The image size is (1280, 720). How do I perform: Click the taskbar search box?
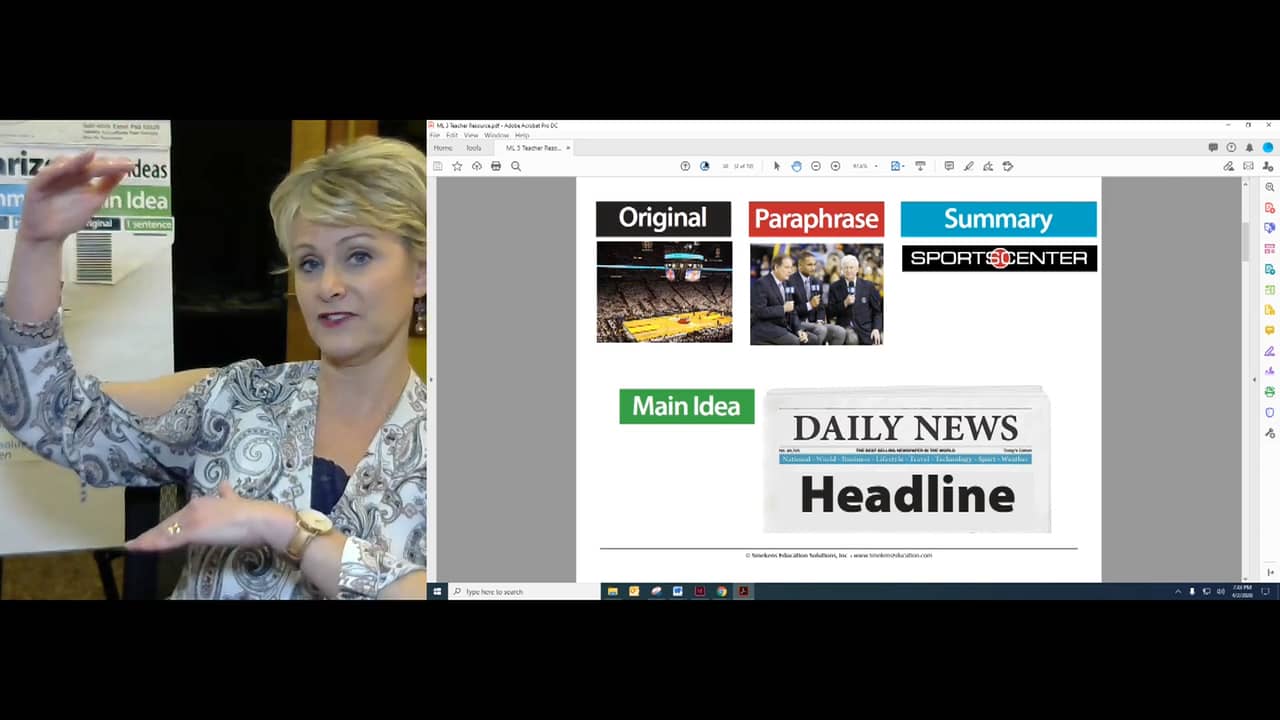tap(524, 591)
